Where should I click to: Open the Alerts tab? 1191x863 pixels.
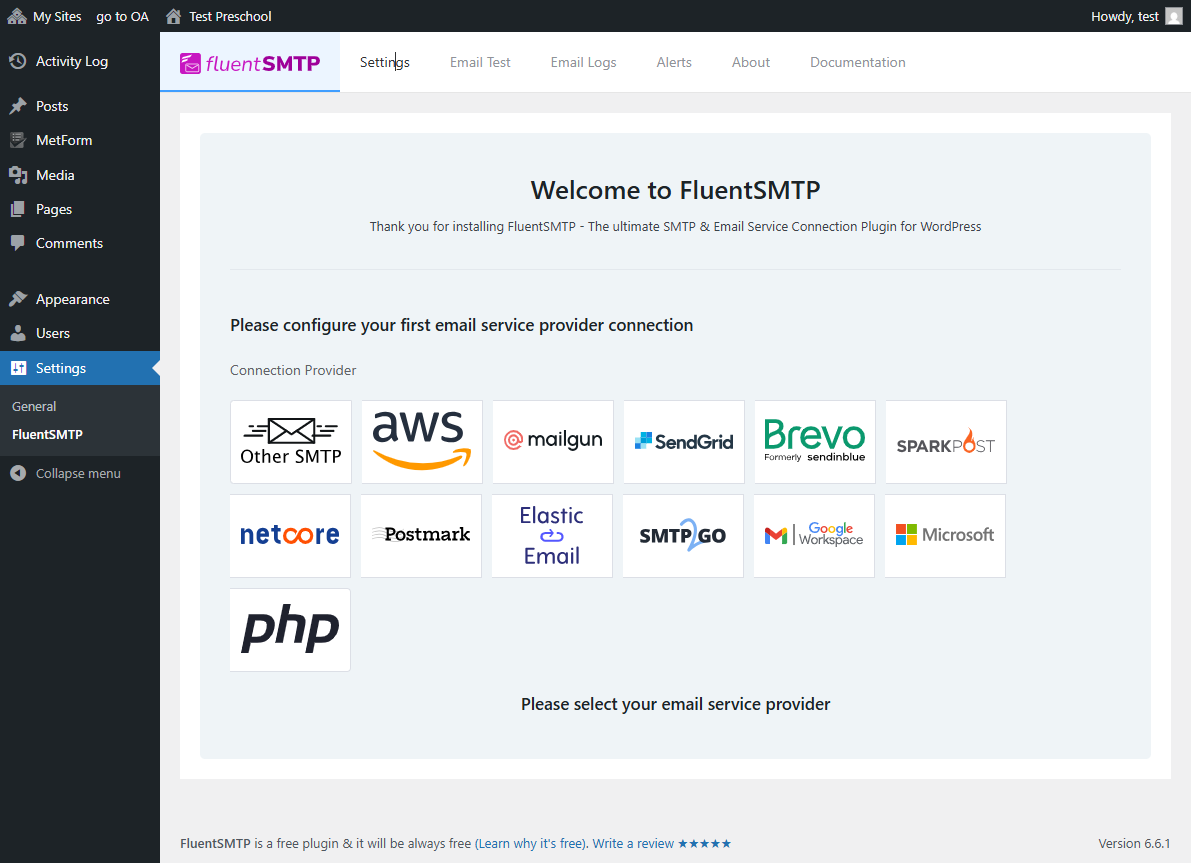674,62
